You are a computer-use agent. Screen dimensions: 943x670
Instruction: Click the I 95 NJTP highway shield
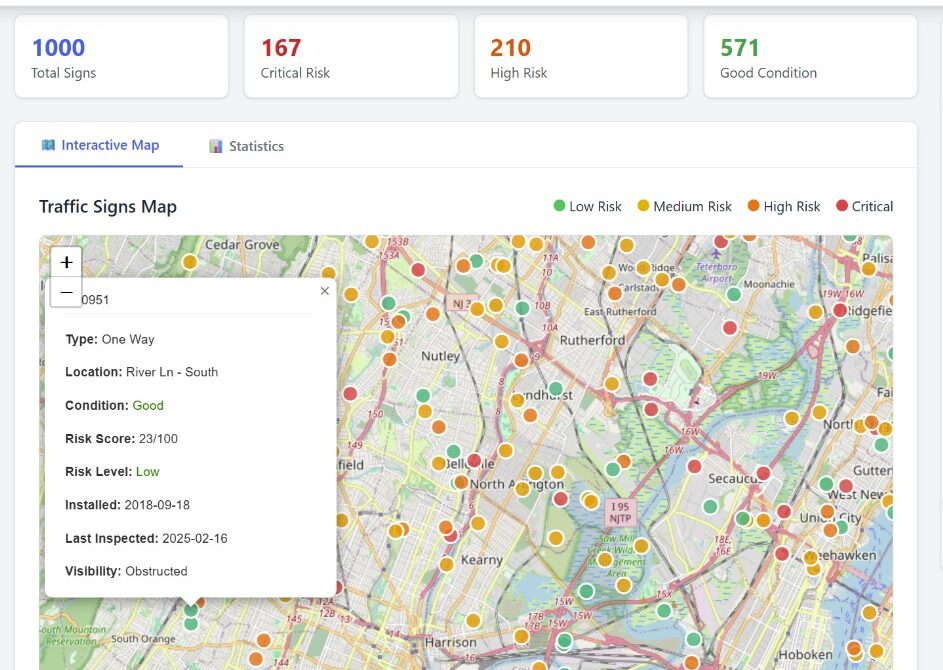(x=620, y=514)
